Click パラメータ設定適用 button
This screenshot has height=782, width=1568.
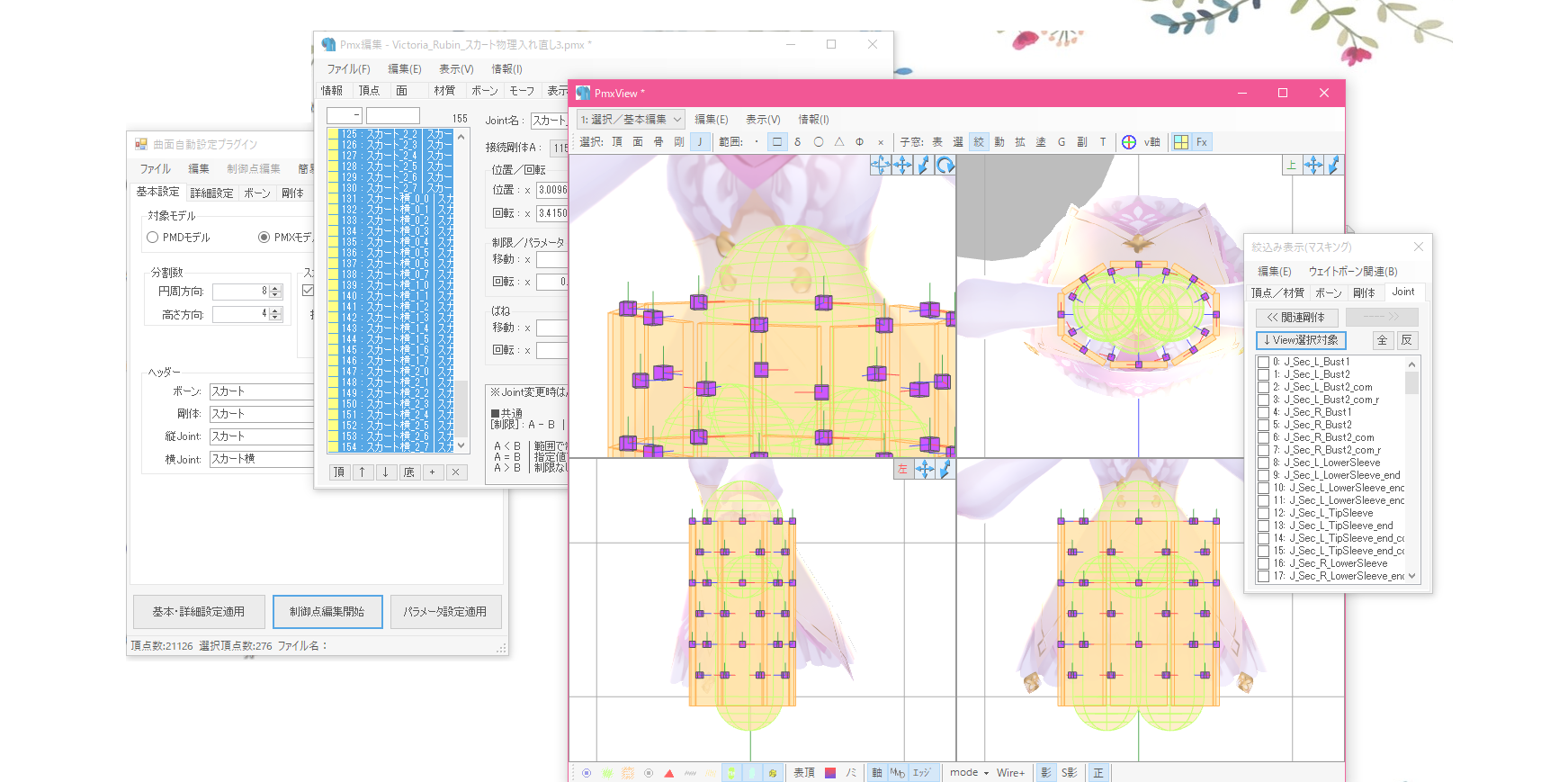click(x=445, y=612)
